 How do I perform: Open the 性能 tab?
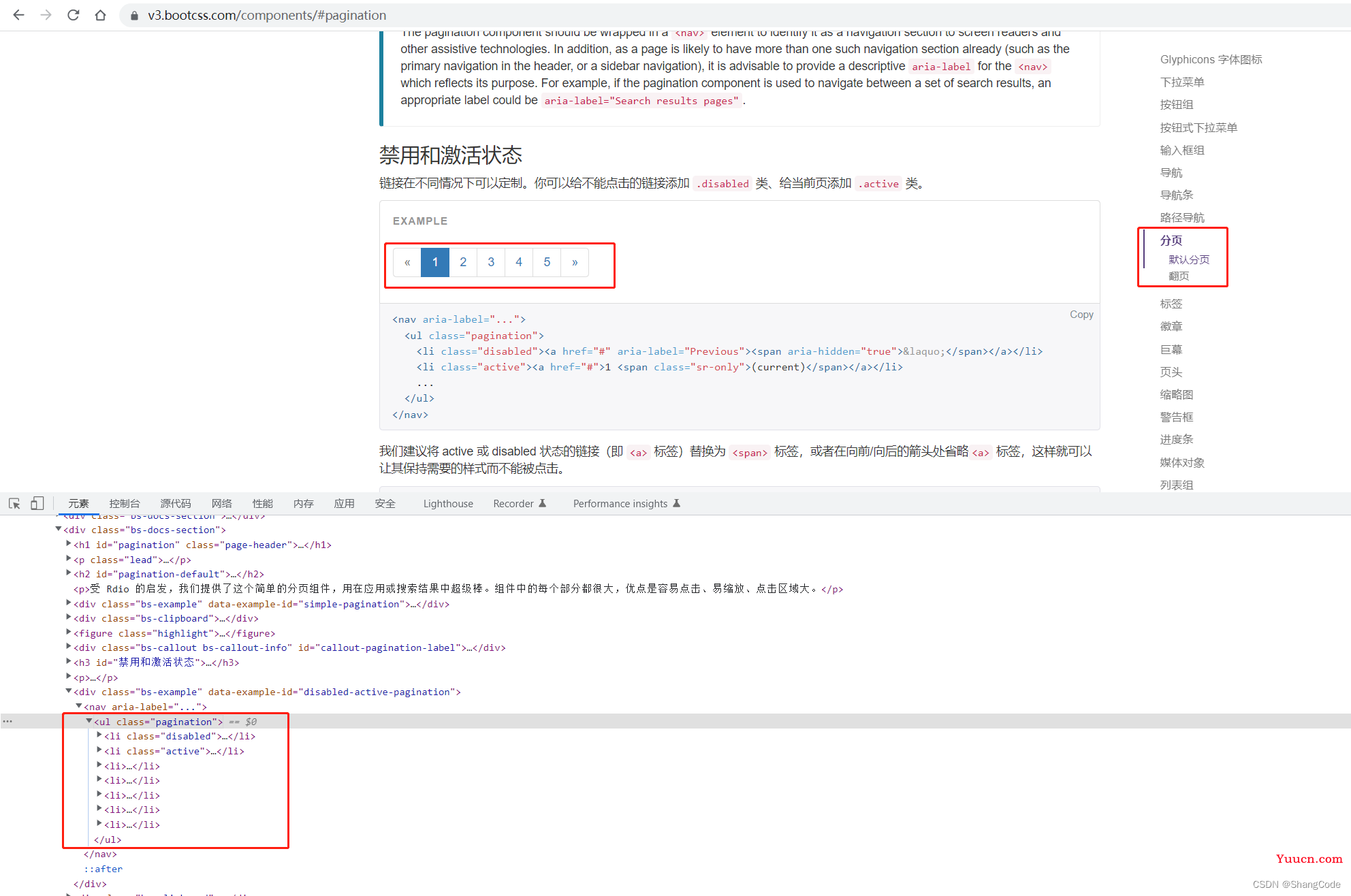pyautogui.click(x=263, y=503)
